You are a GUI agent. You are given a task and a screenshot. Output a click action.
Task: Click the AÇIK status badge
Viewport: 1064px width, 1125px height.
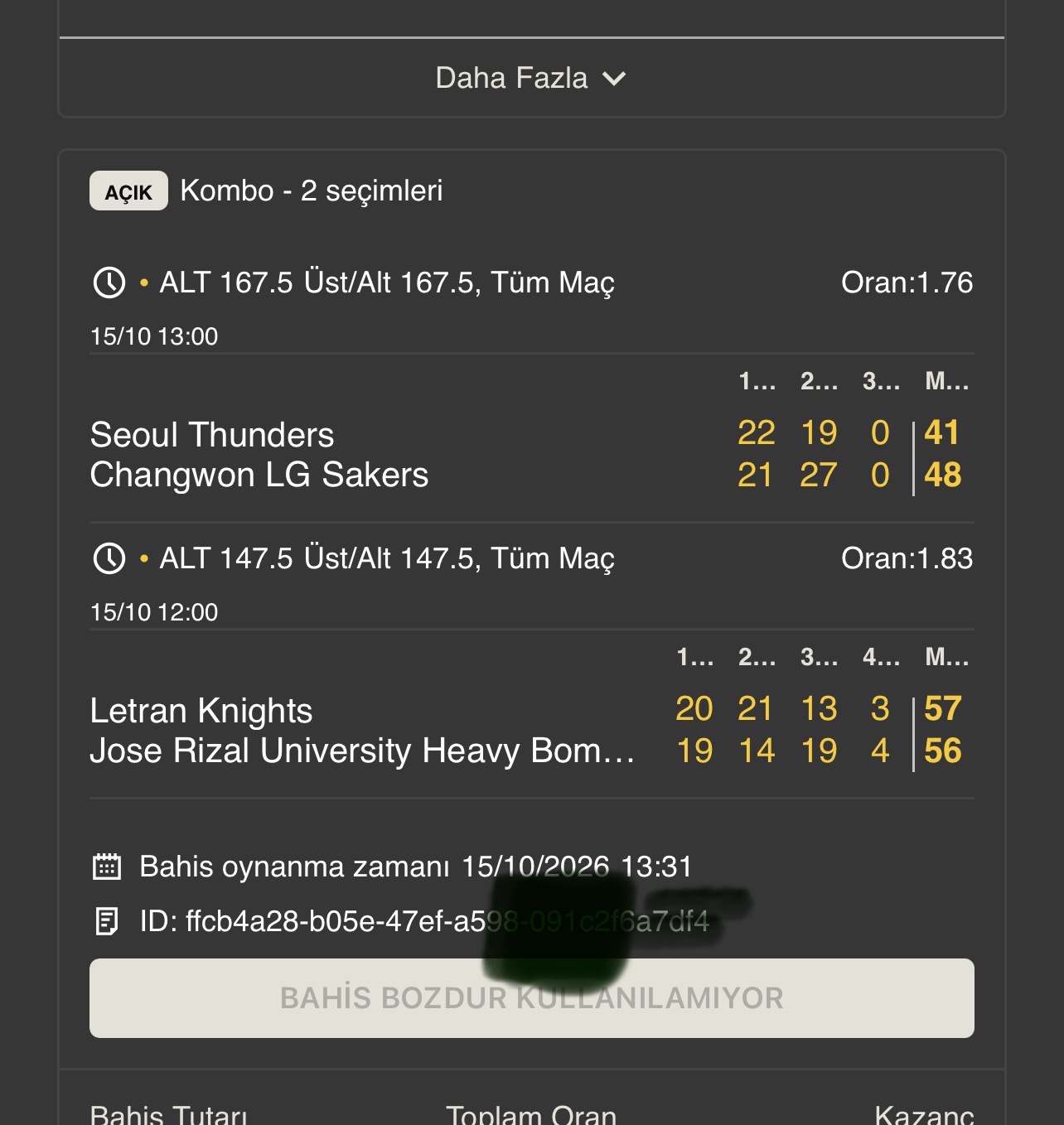(x=128, y=191)
